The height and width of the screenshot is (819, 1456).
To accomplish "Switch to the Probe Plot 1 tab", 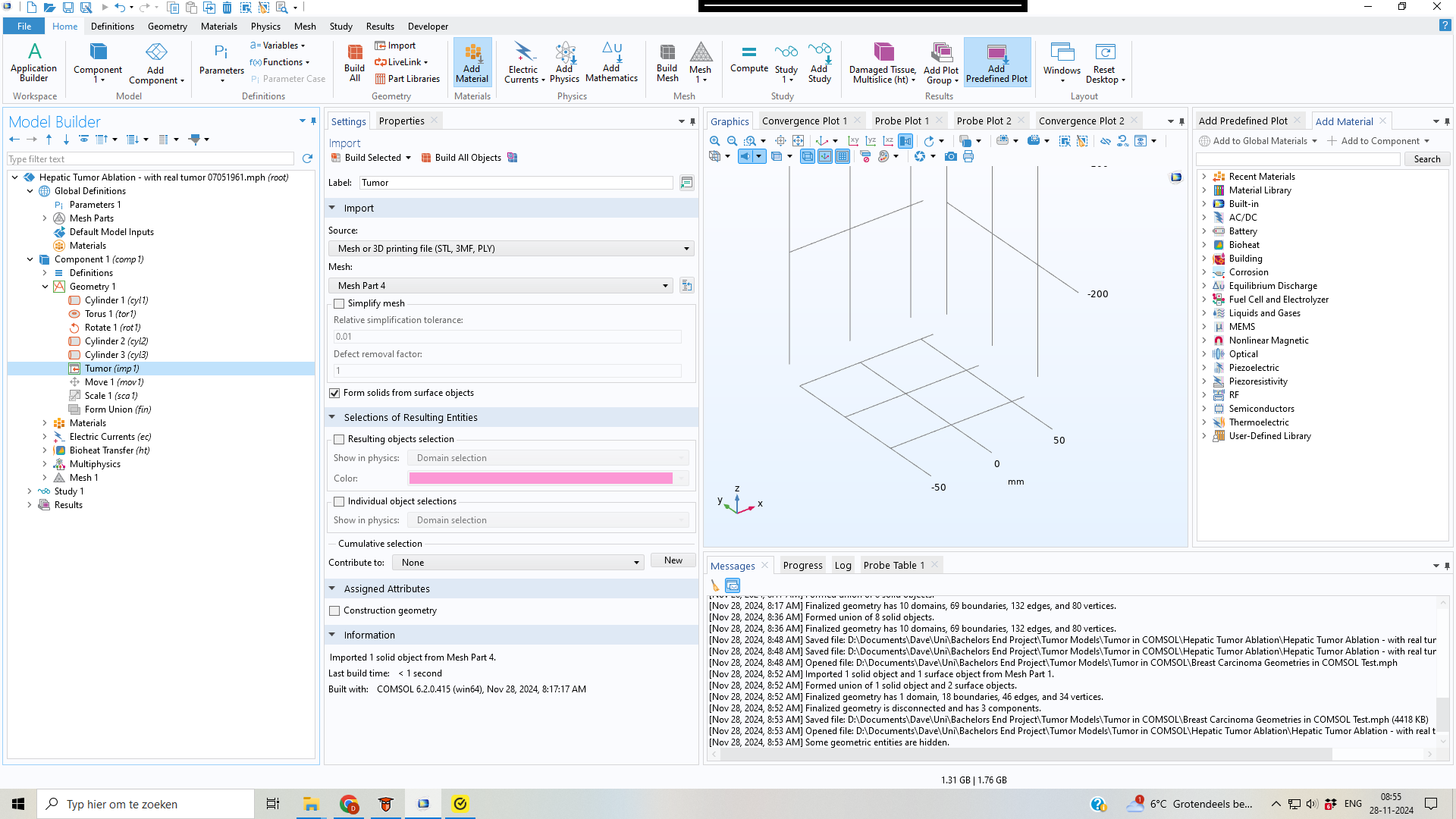I will (x=901, y=121).
